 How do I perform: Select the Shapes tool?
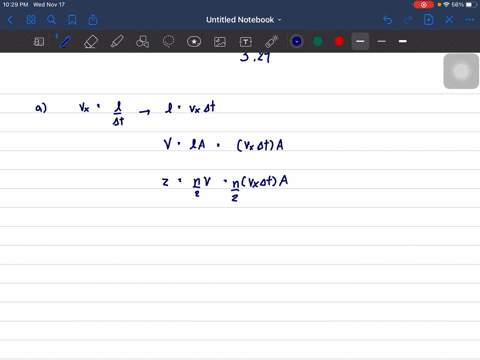[x=142, y=42]
